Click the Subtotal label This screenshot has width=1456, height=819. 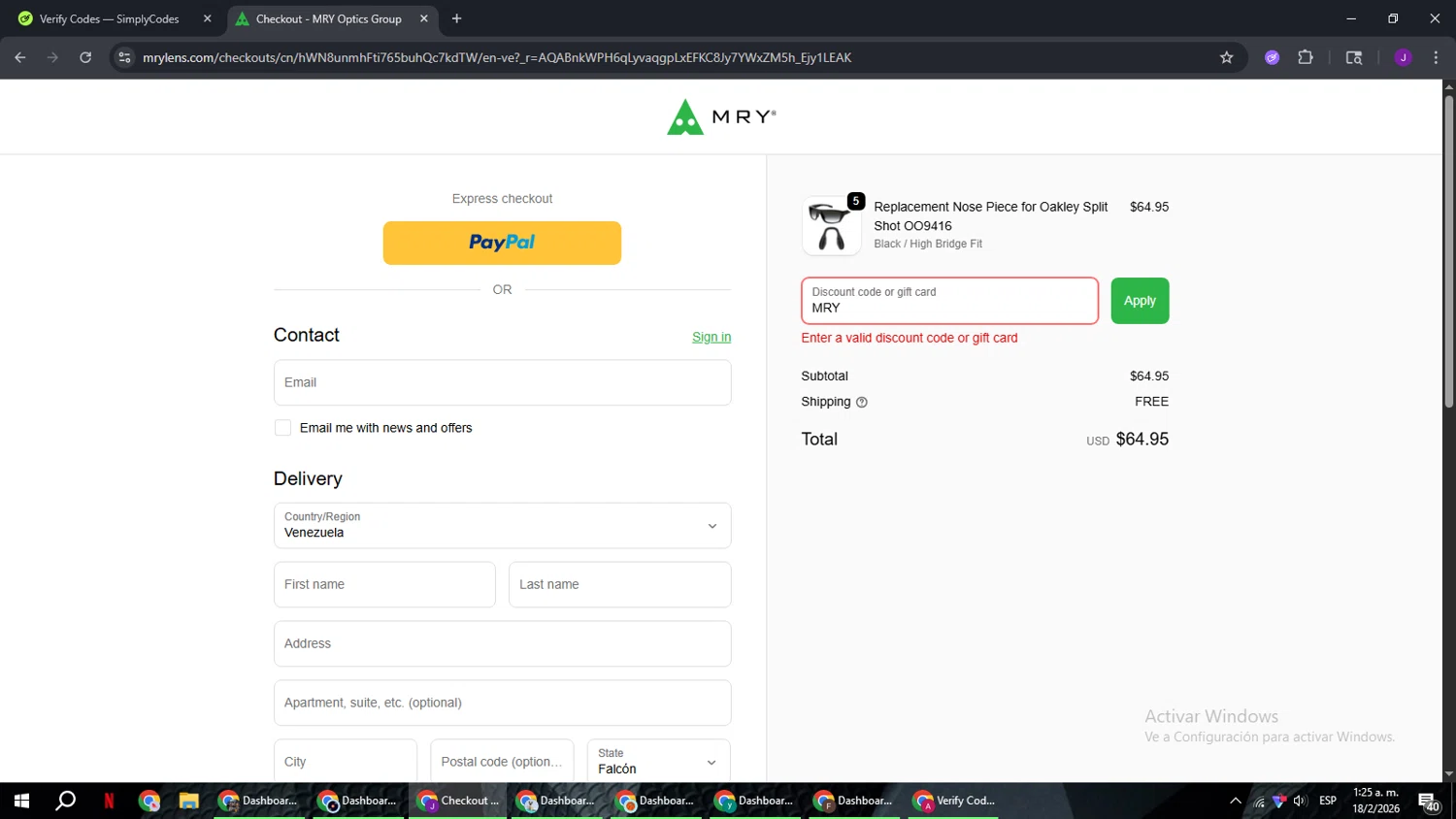coord(824,376)
